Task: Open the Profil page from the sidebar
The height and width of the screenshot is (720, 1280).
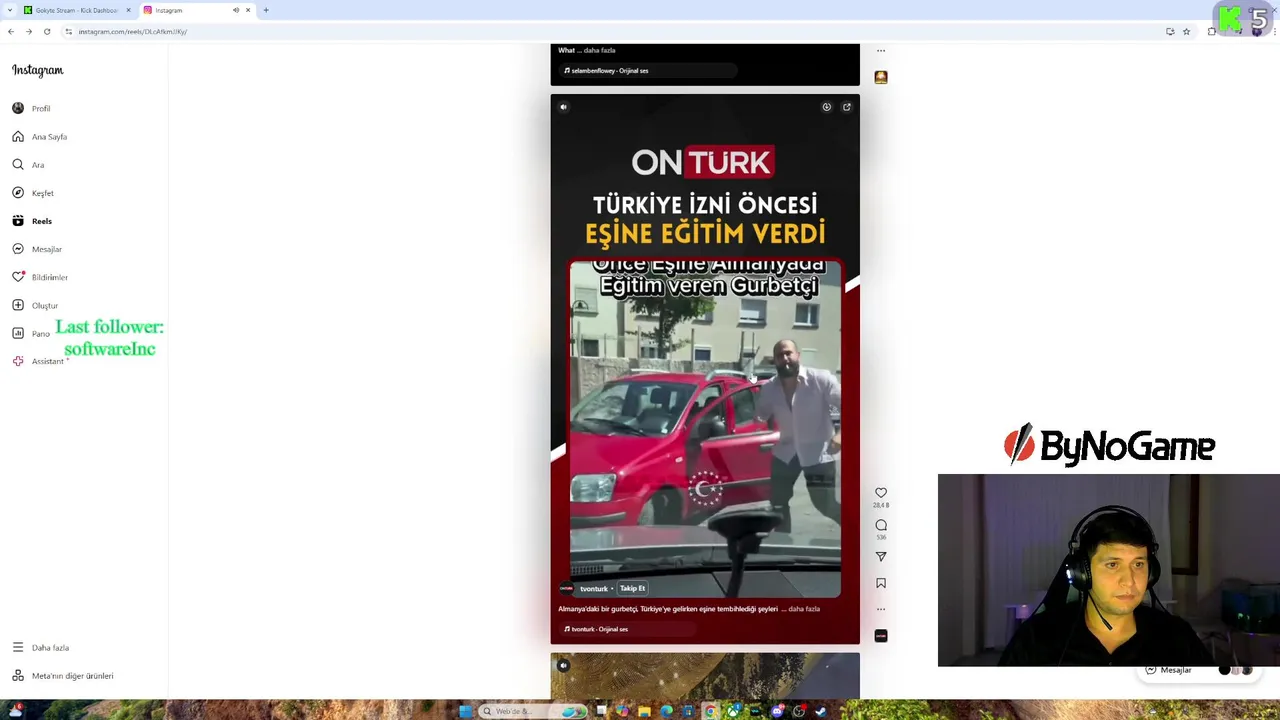Action: click(x=32, y=108)
